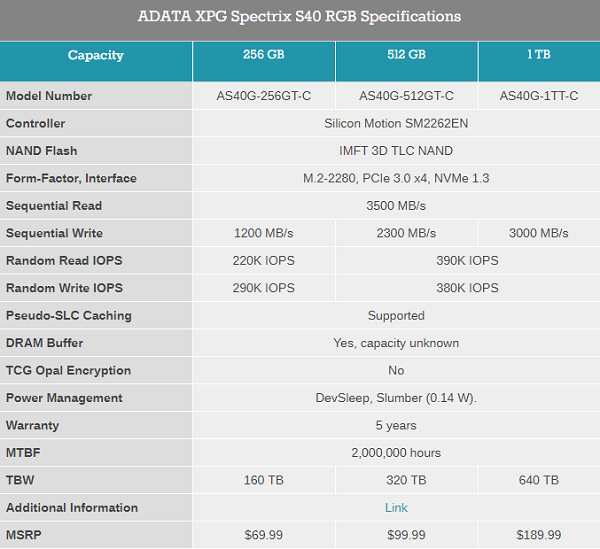Image resolution: width=600 pixels, height=549 pixels.
Task: Click the Form-Factor, Interface label
Action: point(71,178)
